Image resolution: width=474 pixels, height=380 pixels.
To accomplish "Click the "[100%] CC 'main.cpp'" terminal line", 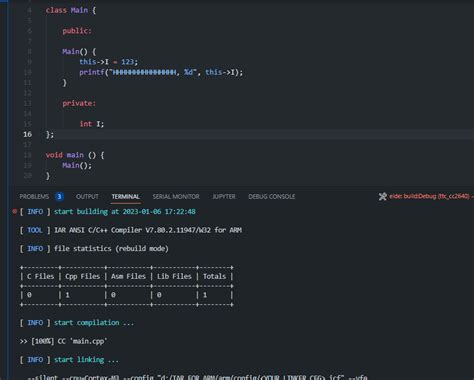I will (63, 341).
